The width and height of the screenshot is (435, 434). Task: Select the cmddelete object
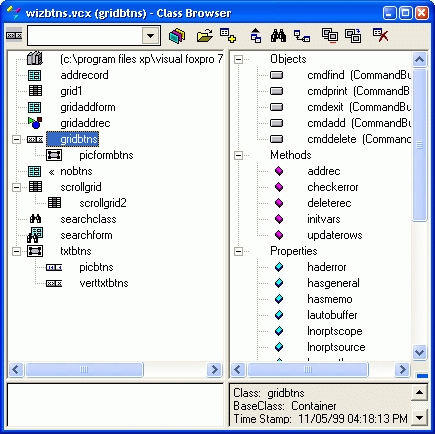pyautogui.click(x=359, y=139)
